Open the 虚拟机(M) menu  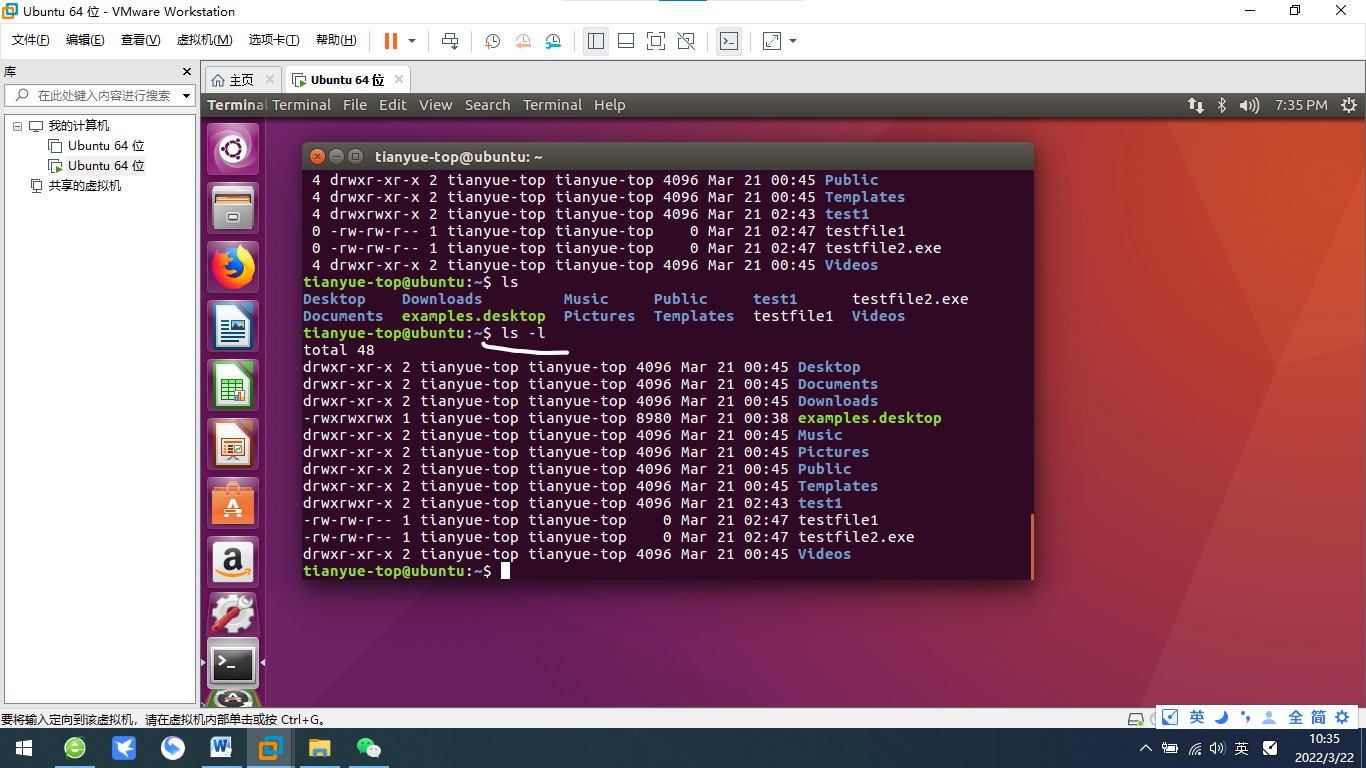pyautogui.click(x=204, y=40)
